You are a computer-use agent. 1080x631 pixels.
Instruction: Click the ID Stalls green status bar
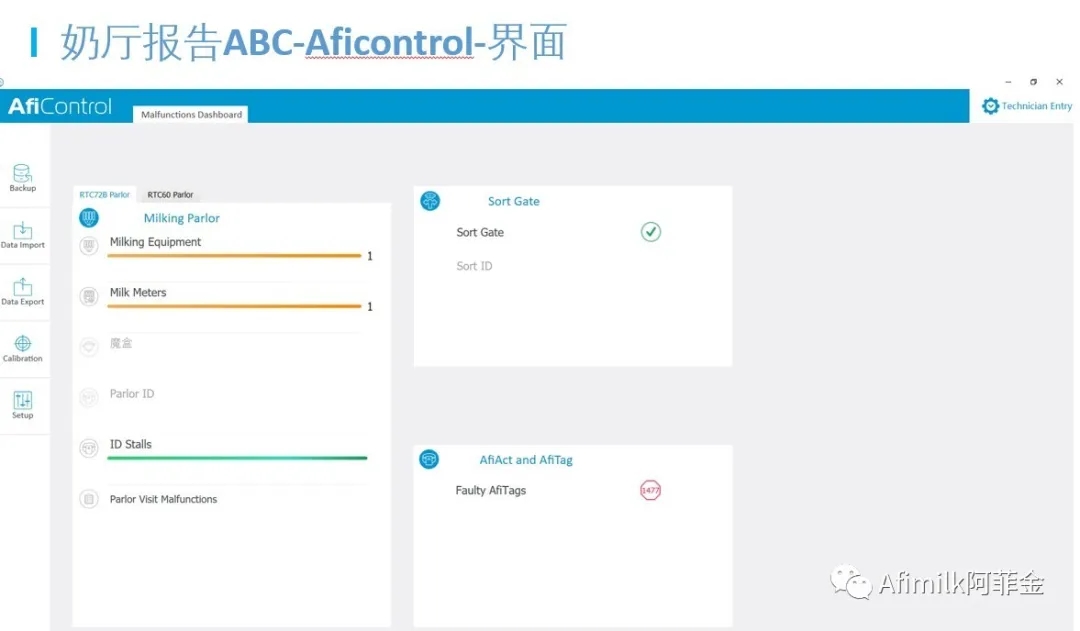(x=237, y=458)
